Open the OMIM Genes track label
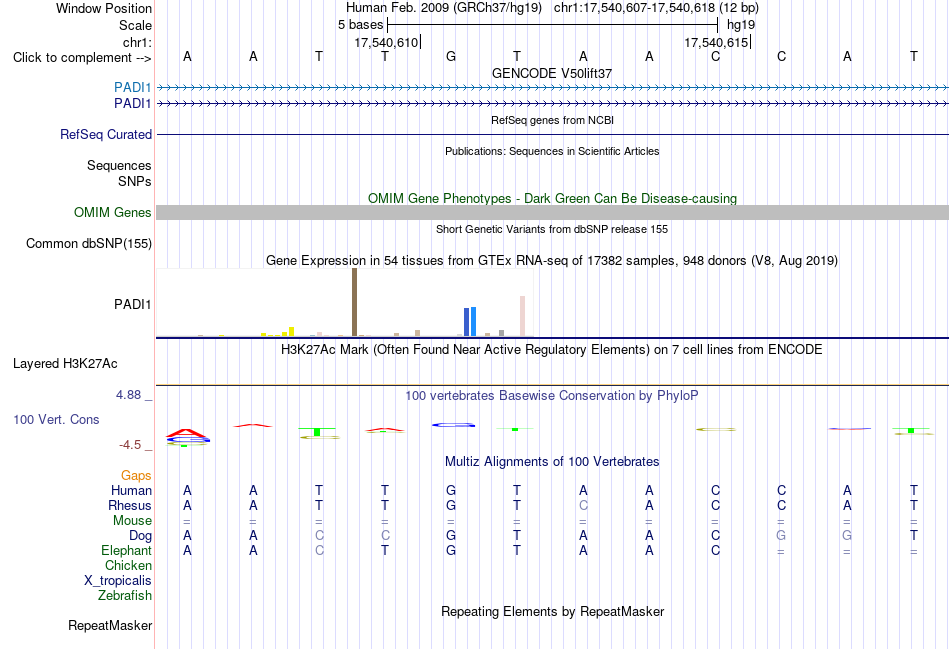Screen dimensions: 950x649 pos(112,213)
